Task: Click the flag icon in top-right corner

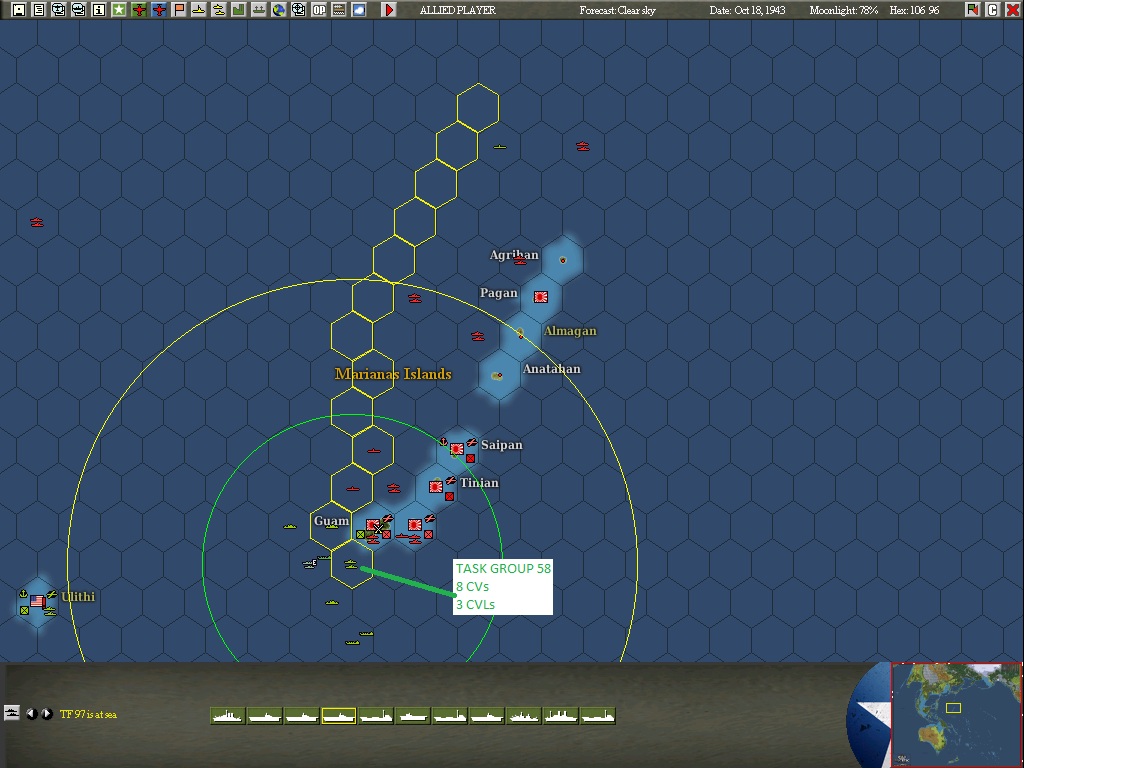Action: click(972, 10)
